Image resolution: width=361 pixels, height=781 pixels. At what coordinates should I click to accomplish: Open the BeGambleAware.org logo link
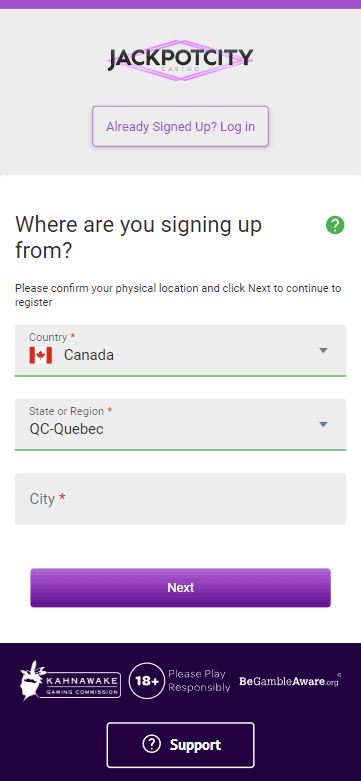point(289,680)
